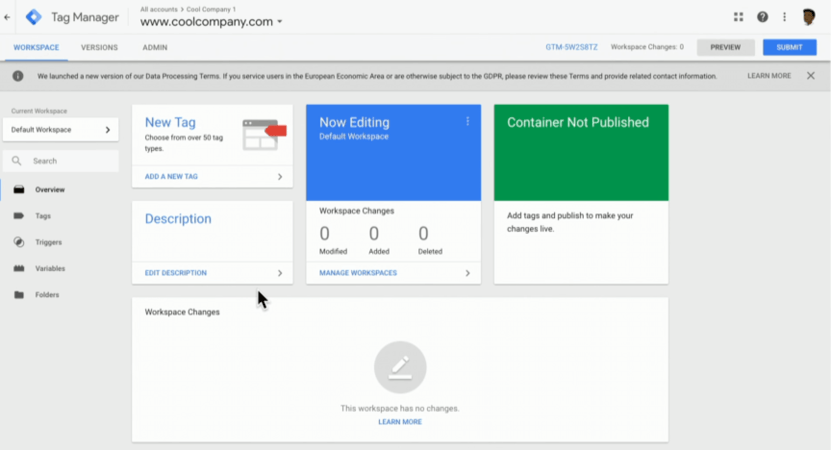Select Folders in the sidebar
The width and height of the screenshot is (831, 450).
[x=47, y=295]
